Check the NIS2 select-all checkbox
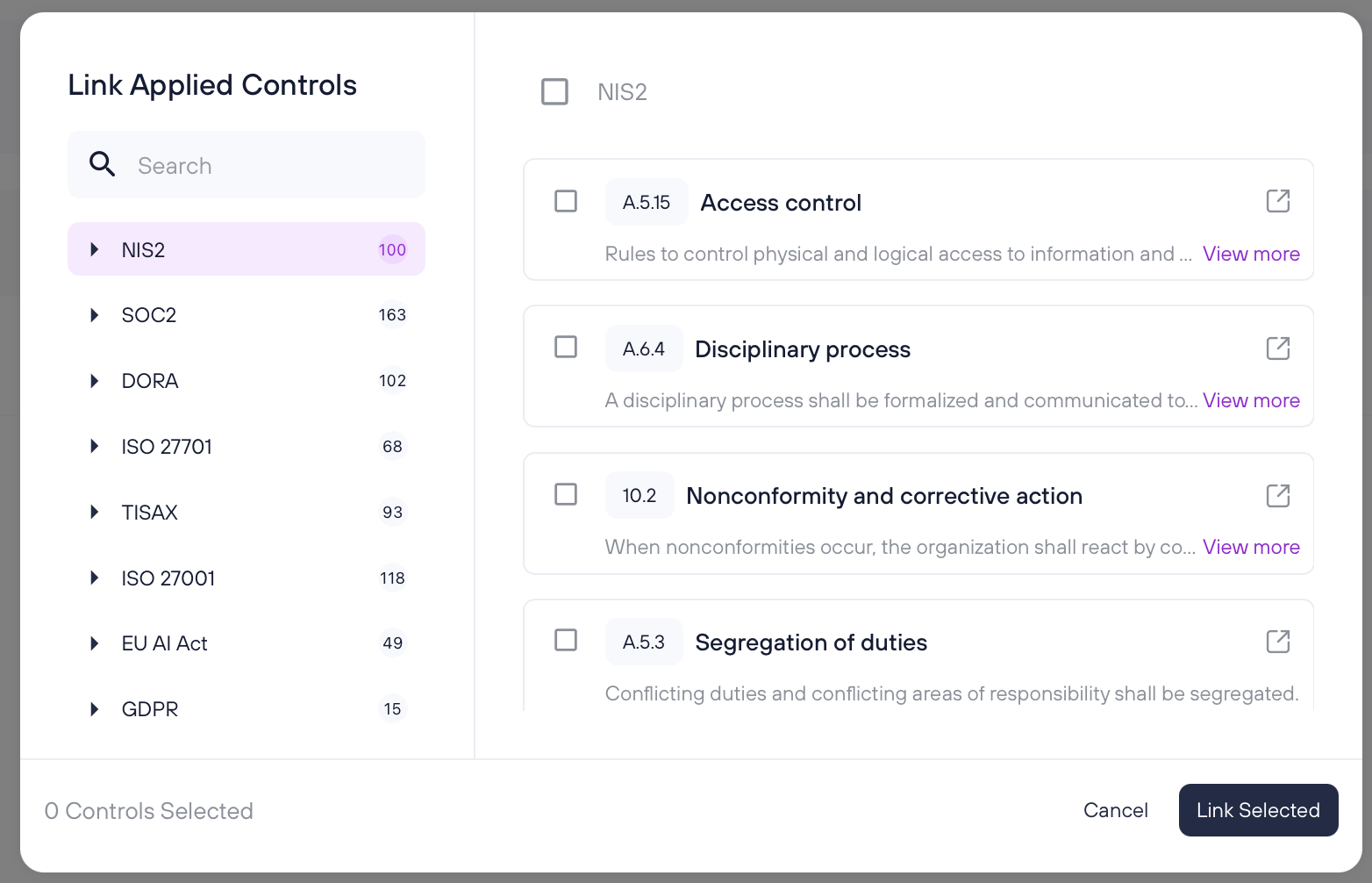 (554, 91)
